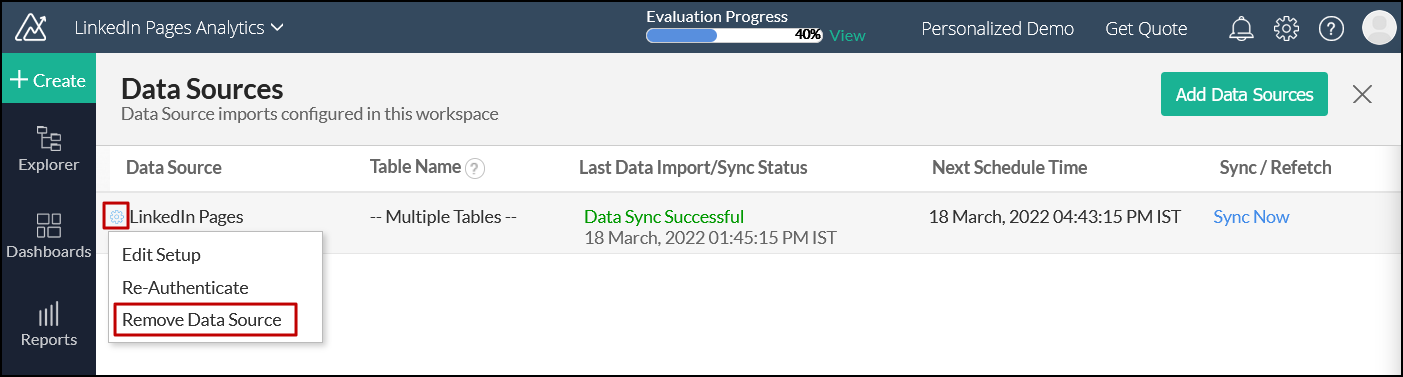This screenshot has height=377, width=1403.
Task: Open the help question mark icon
Action: pos(1331,29)
